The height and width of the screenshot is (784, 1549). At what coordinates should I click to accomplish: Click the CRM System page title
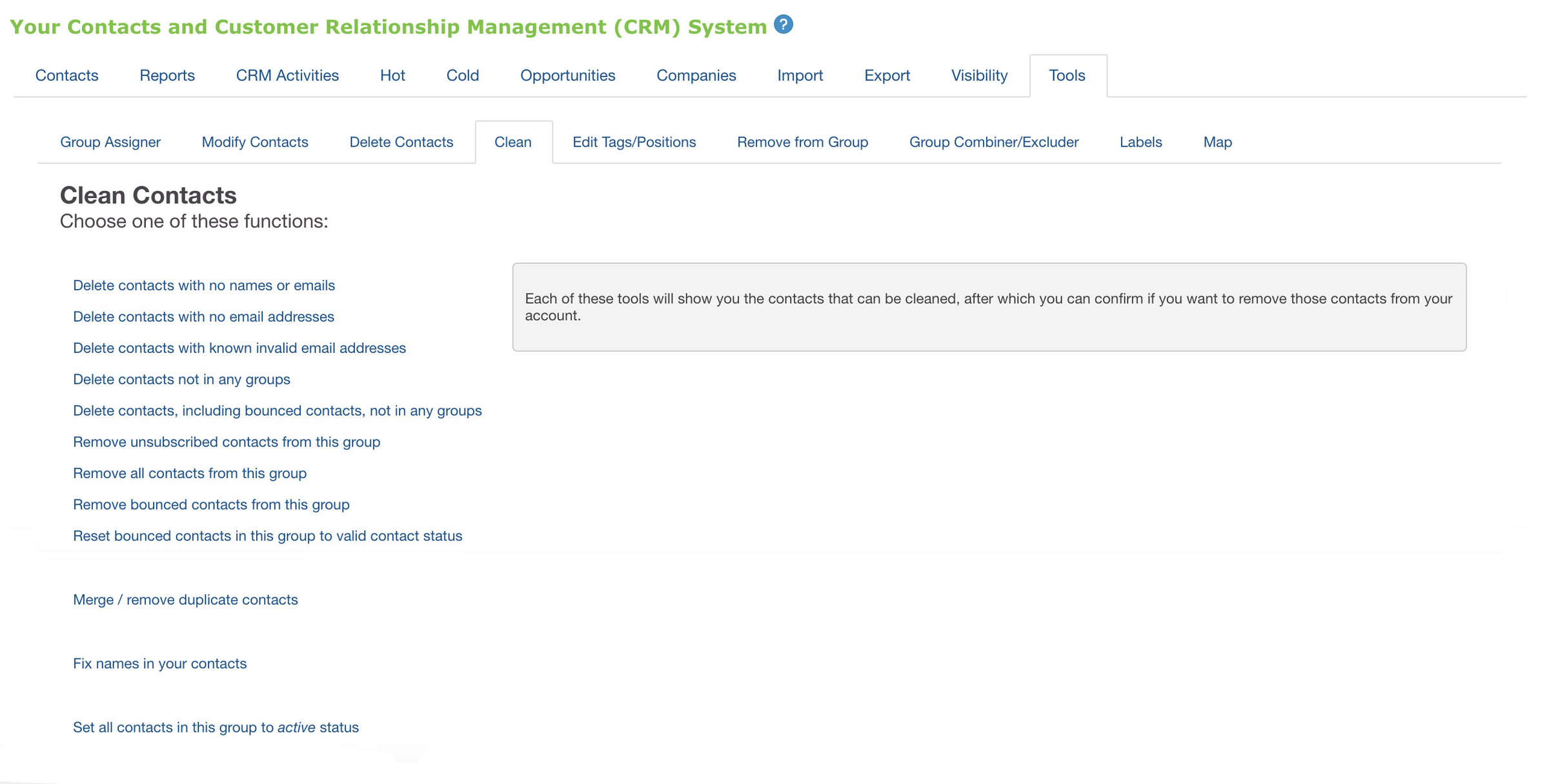click(389, 26)
